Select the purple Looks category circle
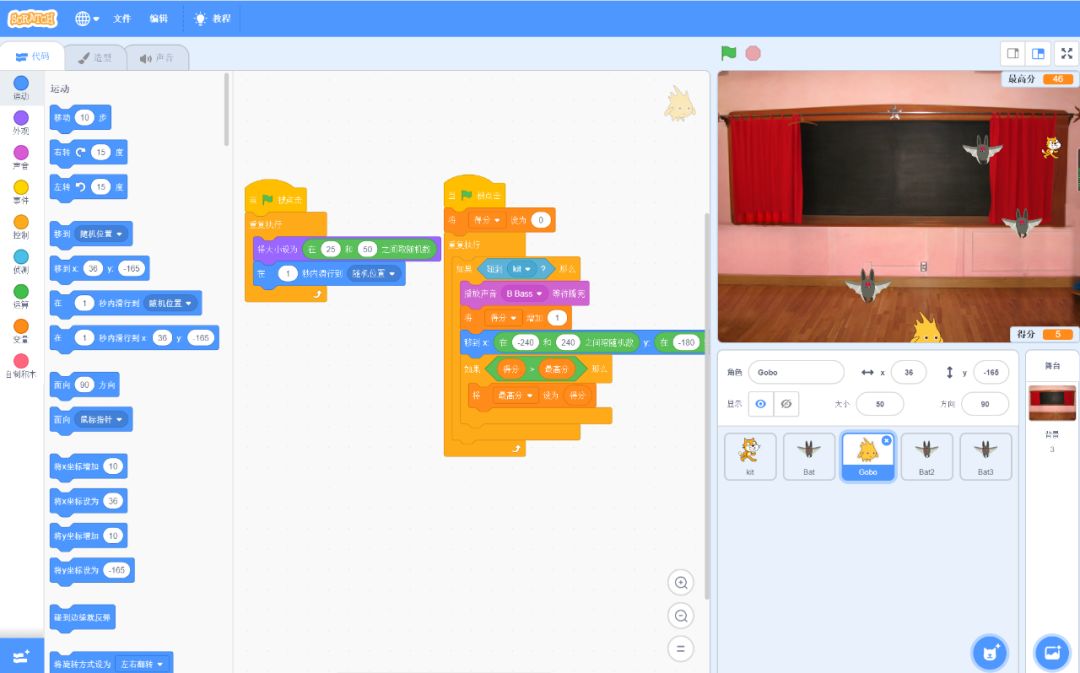 [x=21, y=118]
